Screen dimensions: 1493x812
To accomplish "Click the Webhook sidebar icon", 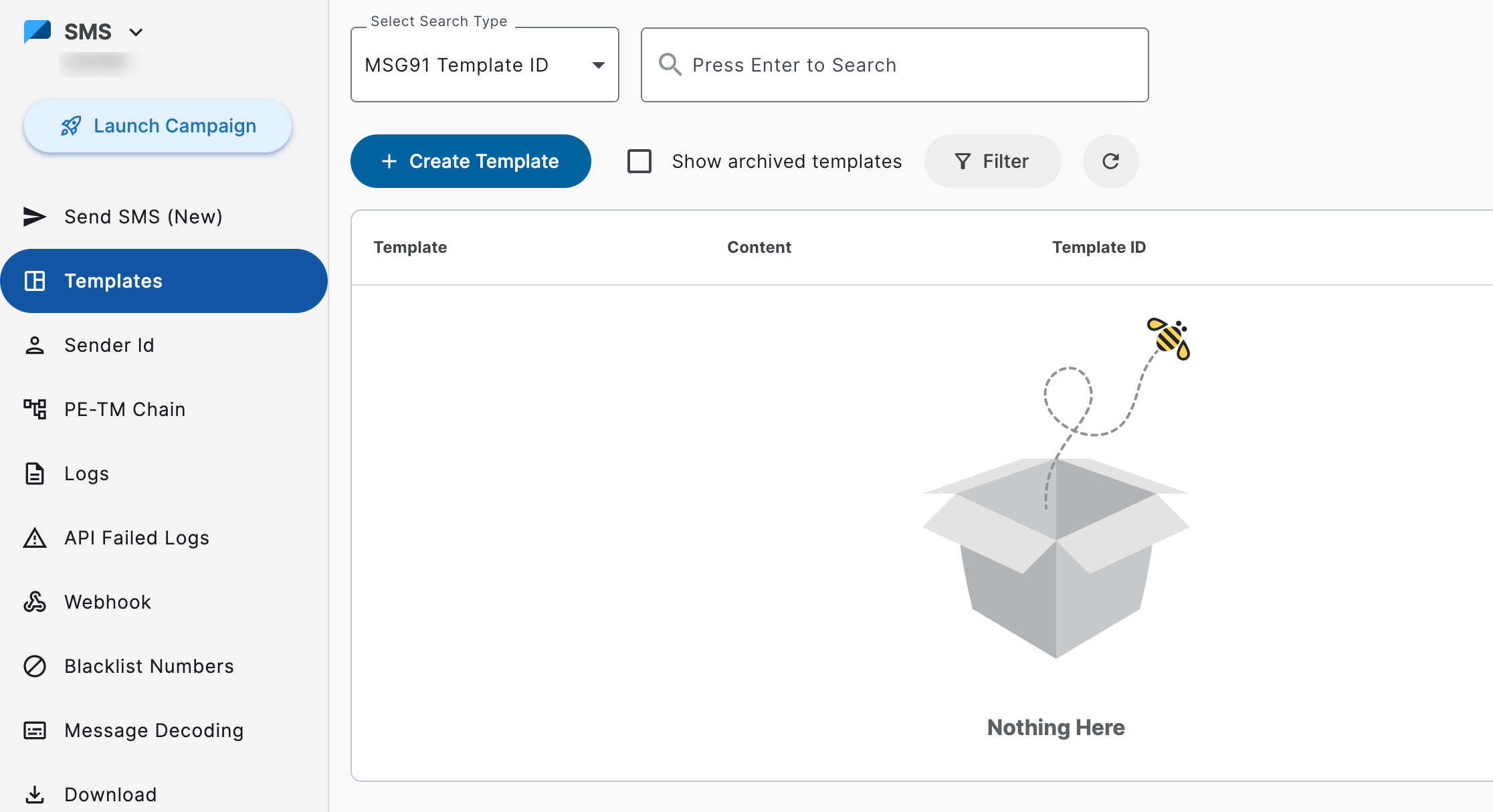I will (35, 602).
